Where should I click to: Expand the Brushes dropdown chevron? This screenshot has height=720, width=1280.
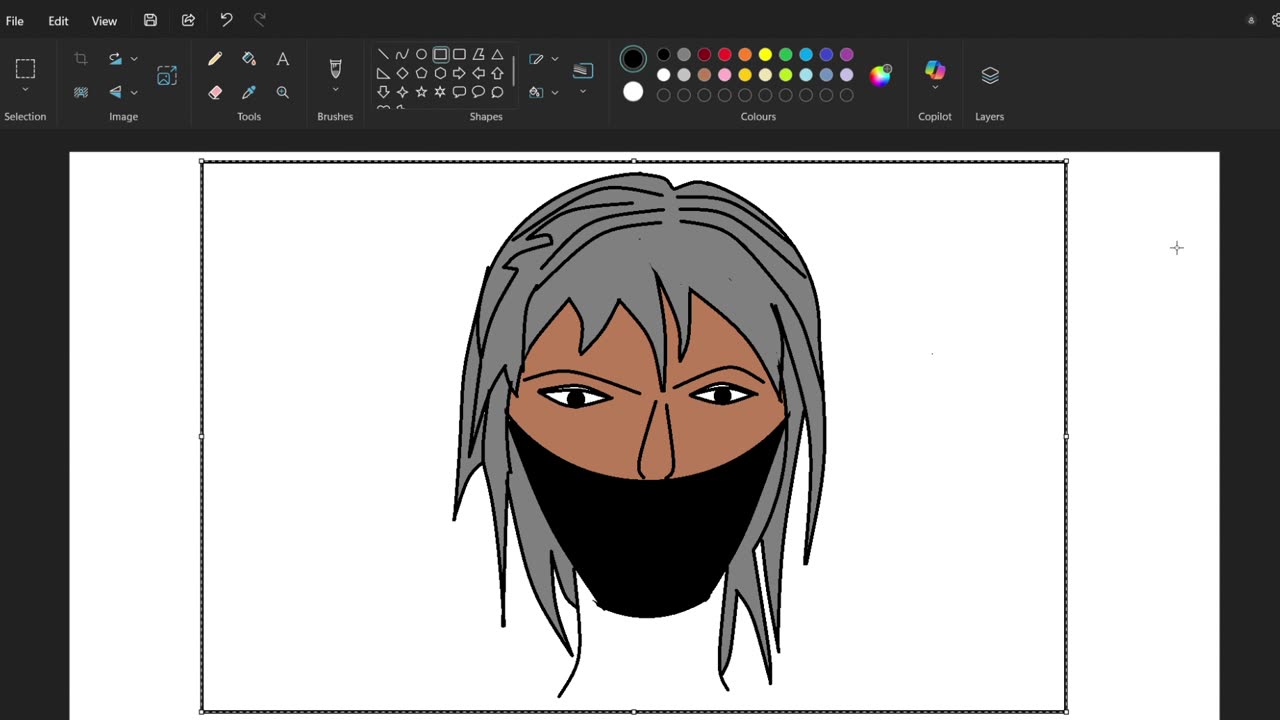pos(335,90)
